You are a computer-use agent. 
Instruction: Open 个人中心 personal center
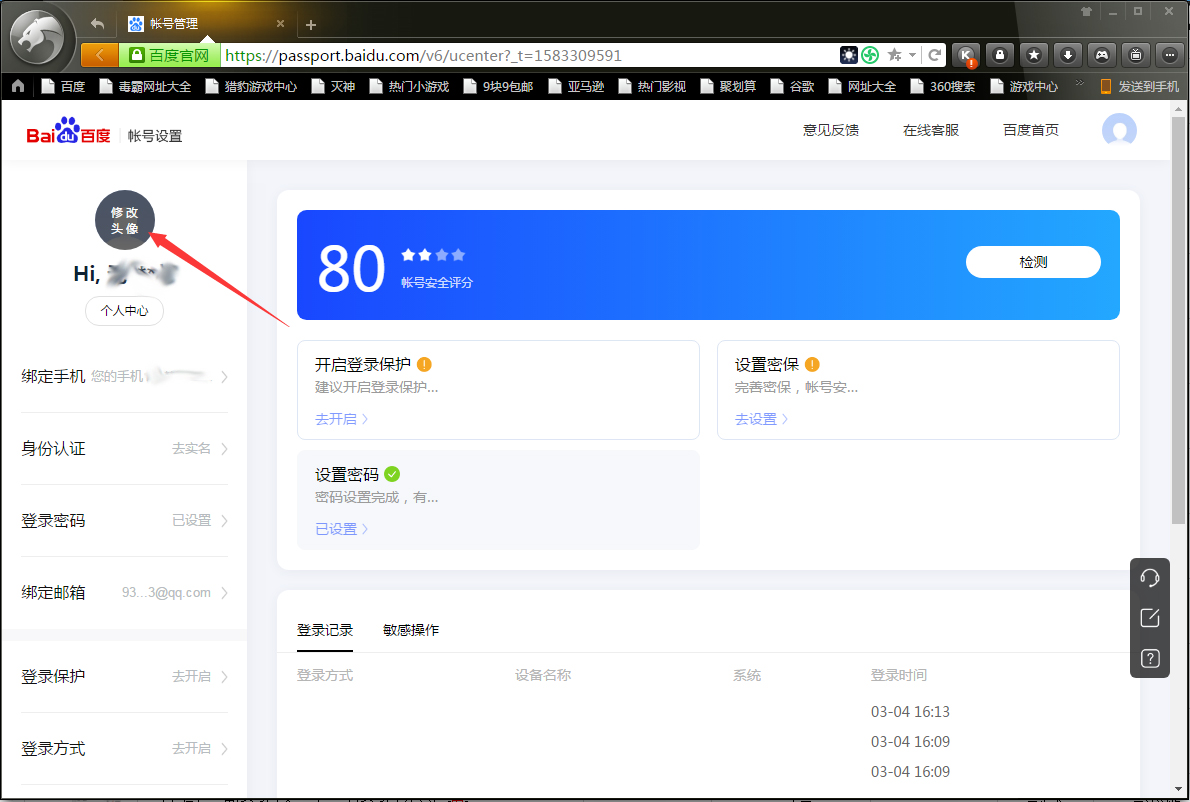click(x=124, y=311)
